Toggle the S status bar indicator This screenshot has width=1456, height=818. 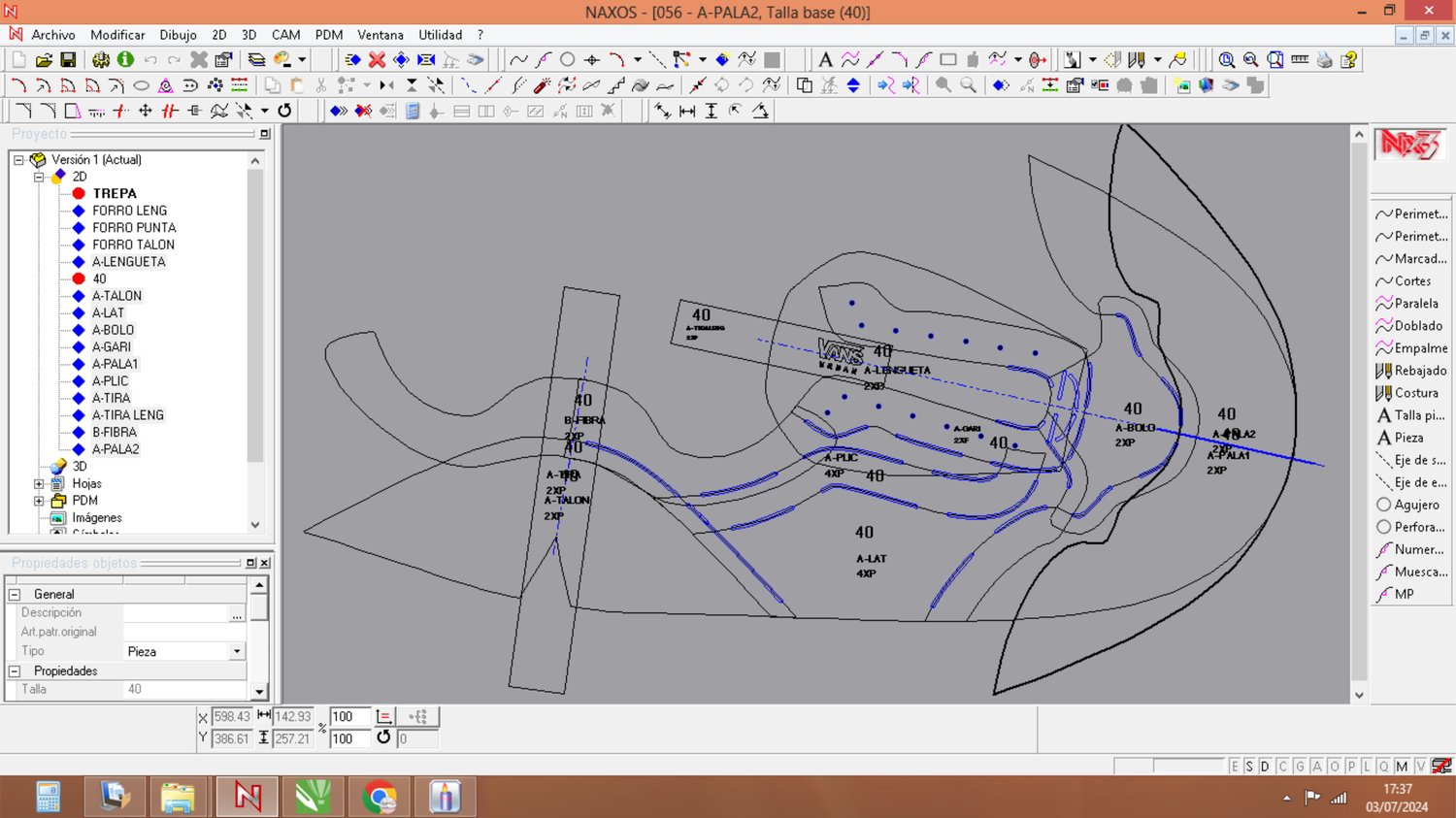point(1249,767)
